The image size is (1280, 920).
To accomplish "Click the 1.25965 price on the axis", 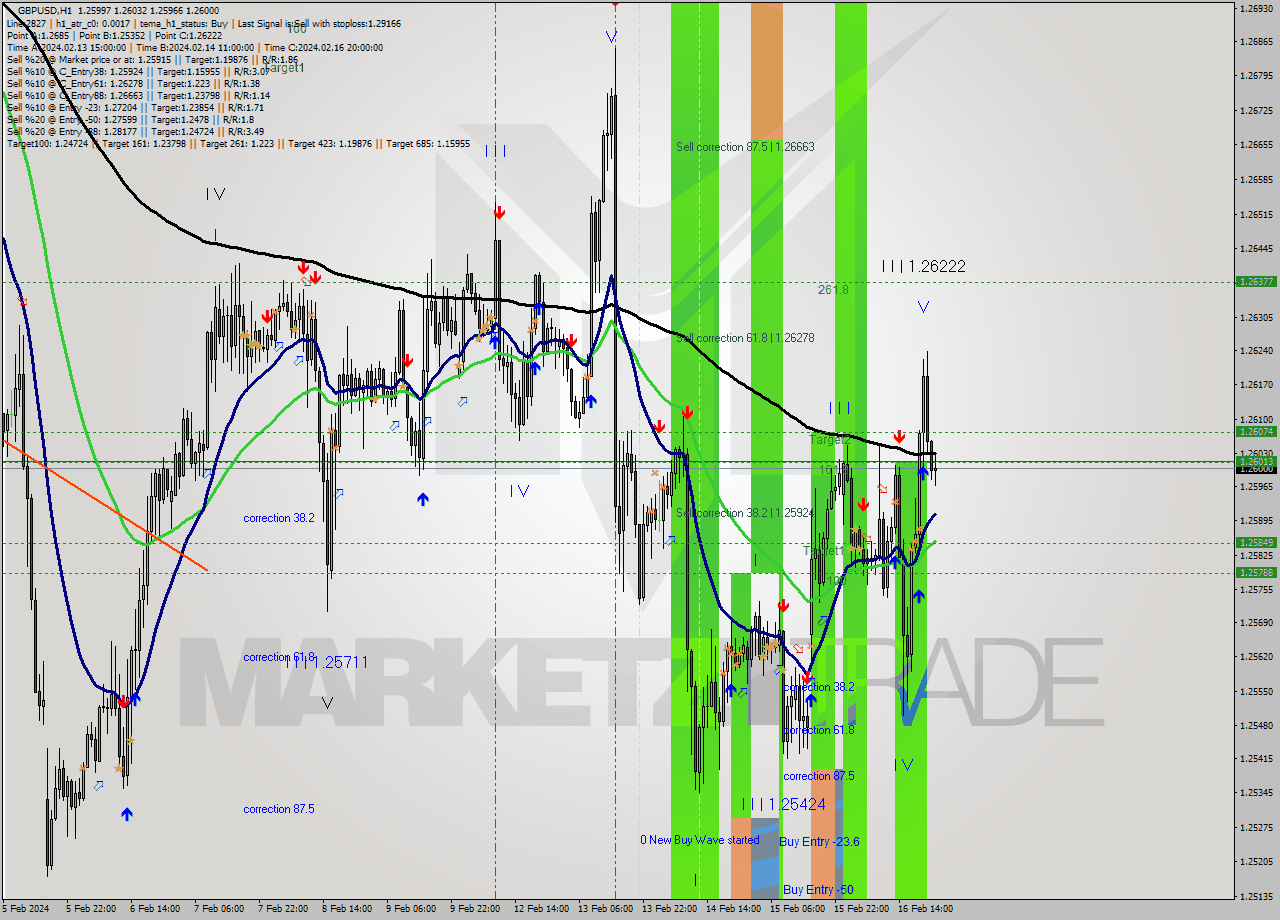I will tap(1257, 487).
